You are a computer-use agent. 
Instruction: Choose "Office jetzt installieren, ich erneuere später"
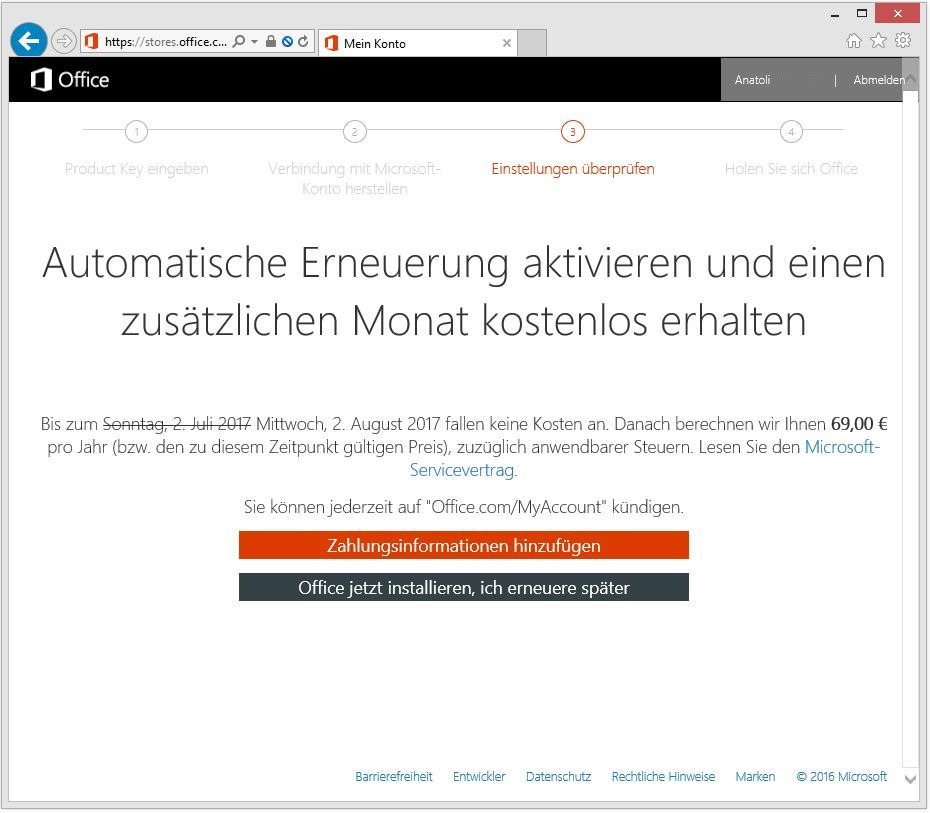pyautogui.click(x=463, y=587)
